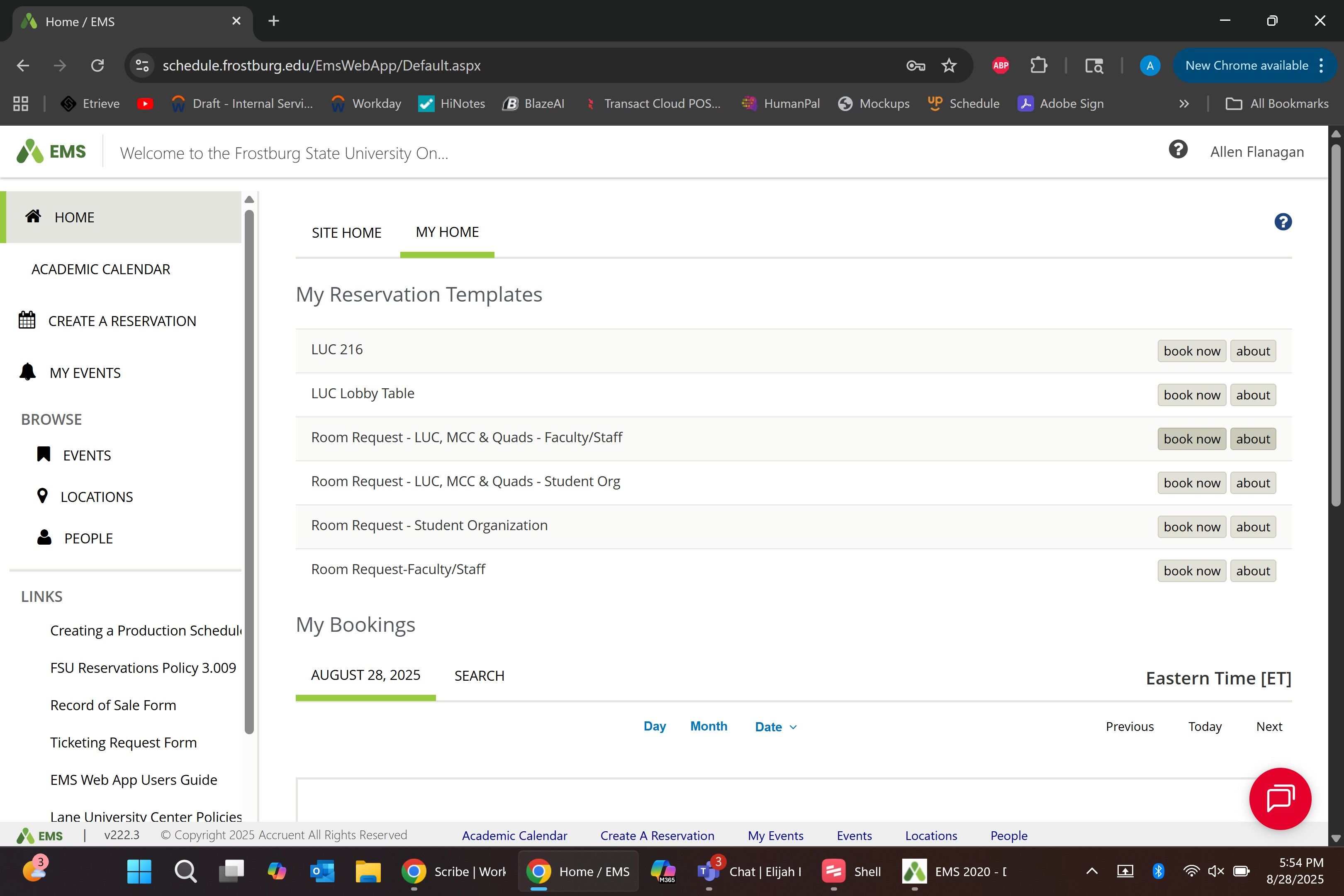Switch to the SITE HOME tab

point(346,233)
